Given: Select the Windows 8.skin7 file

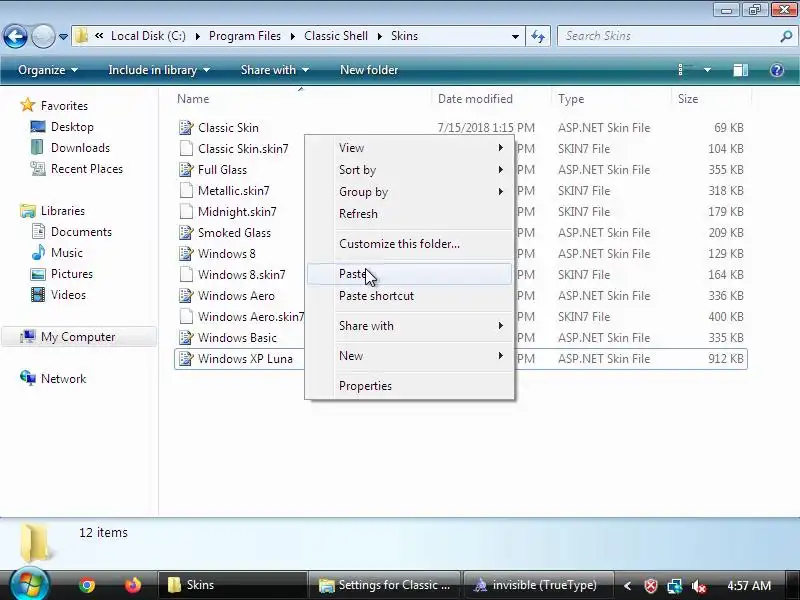Looking at the screenshot, I should coord(242,274).
